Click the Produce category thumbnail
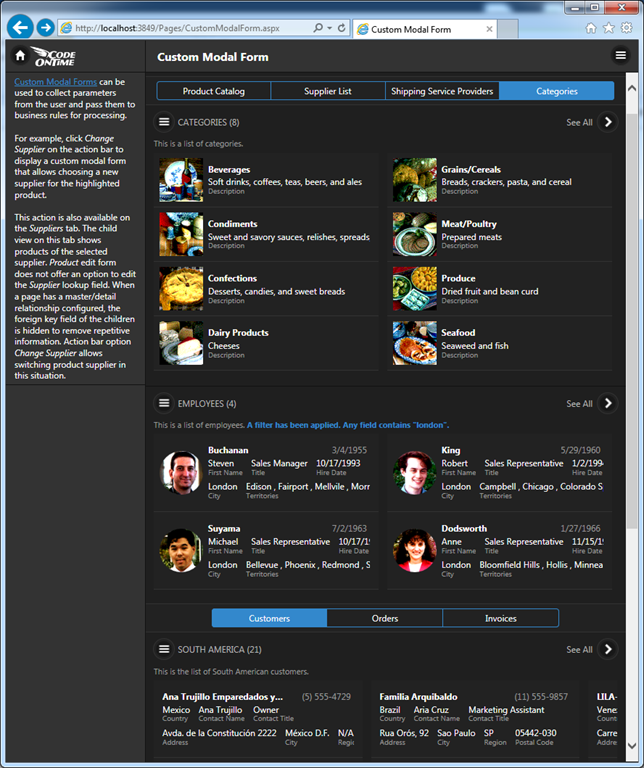 pyautogui.click(x=414, y=288)
